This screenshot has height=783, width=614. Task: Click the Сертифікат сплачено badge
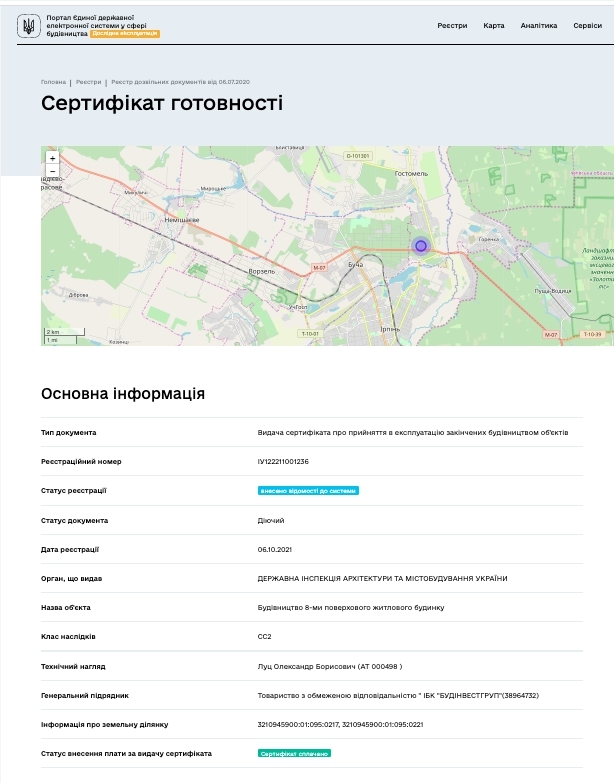click(x=294, y=754)
